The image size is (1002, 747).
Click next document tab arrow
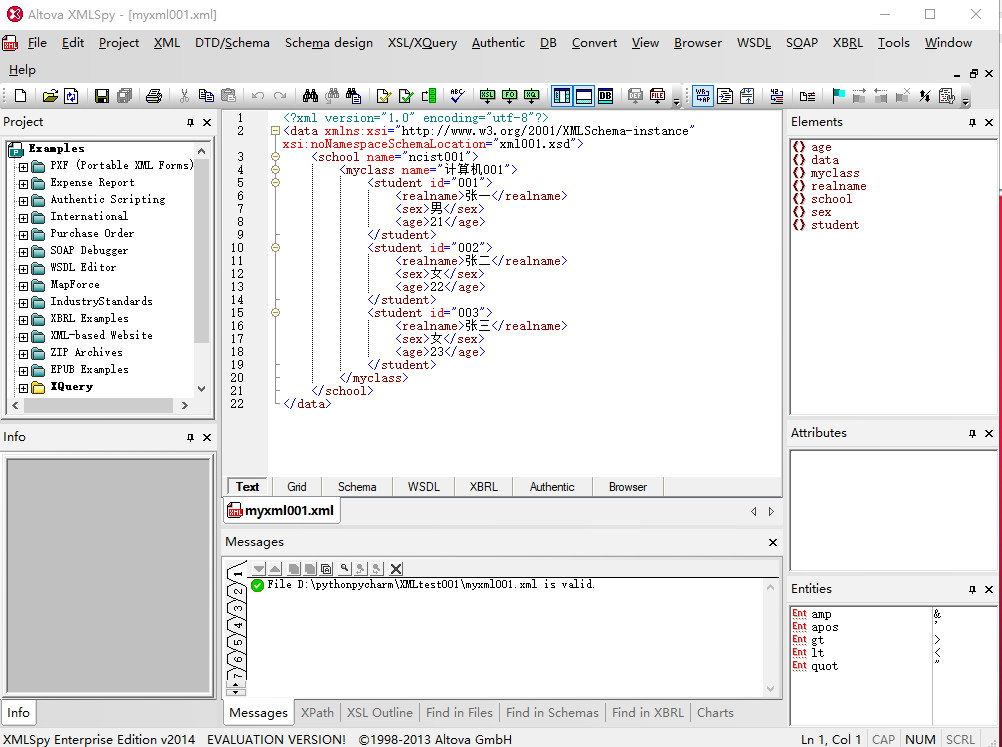pos(771,512)
